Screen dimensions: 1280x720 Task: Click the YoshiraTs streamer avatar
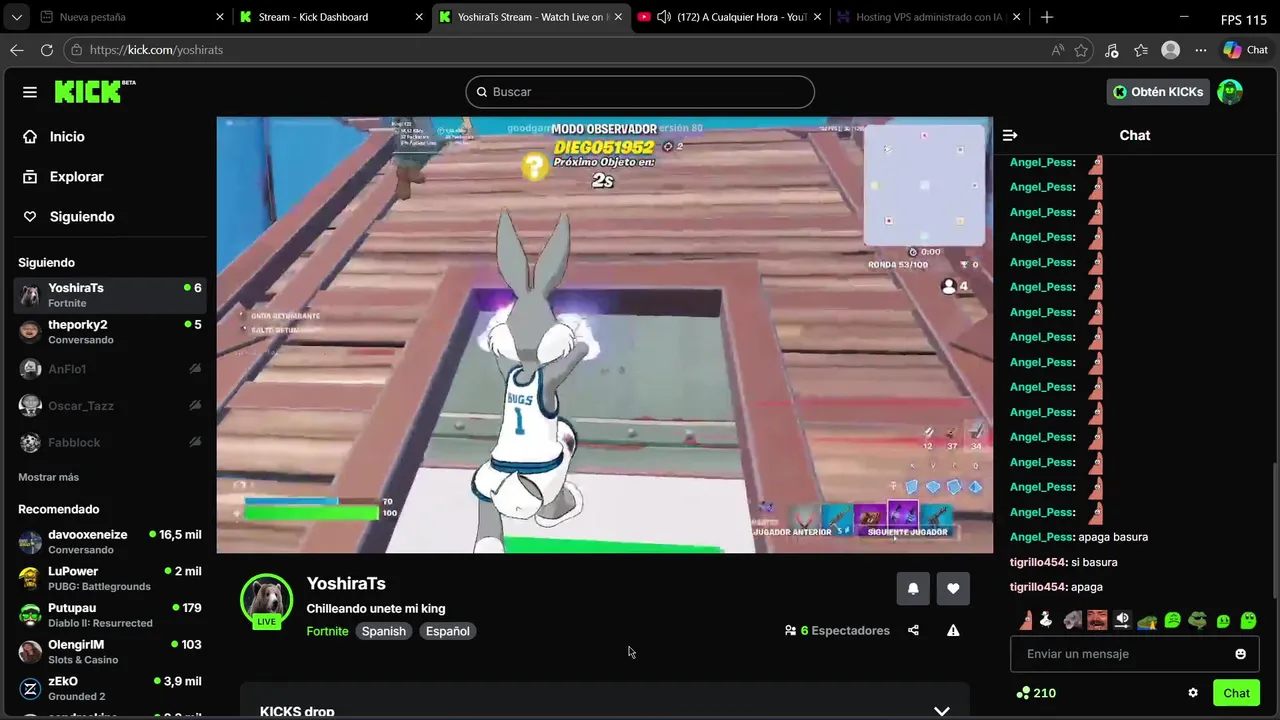tap(266, 600)
